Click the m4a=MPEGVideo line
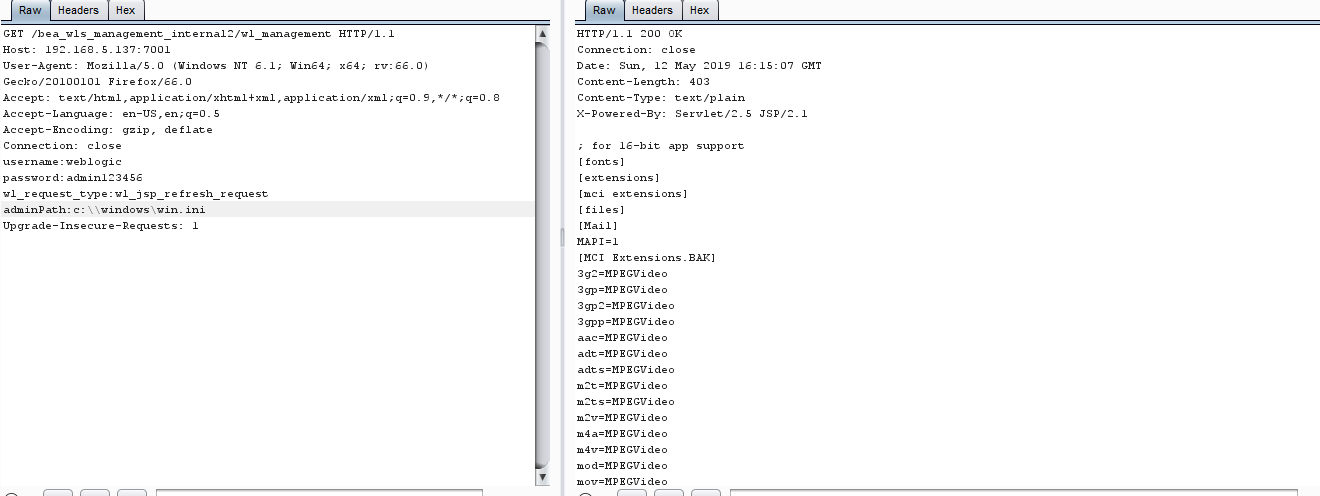This screenshot has width=1320, height=496. coord(622,433)
